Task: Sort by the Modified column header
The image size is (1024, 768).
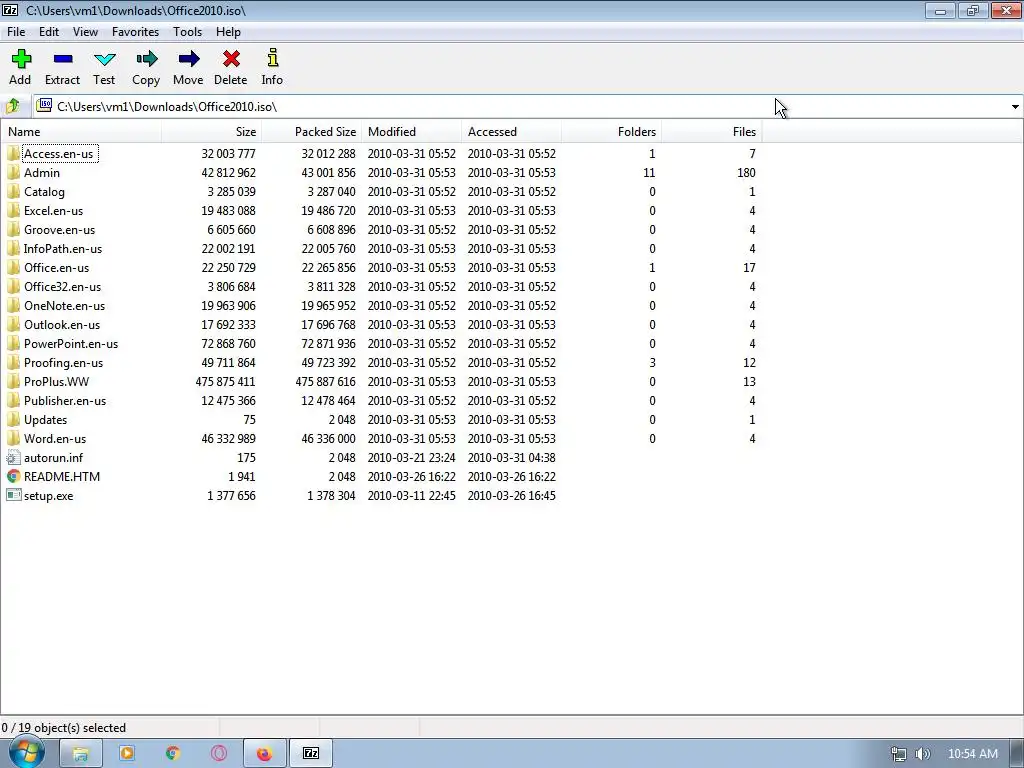Action: coord(411,131)
